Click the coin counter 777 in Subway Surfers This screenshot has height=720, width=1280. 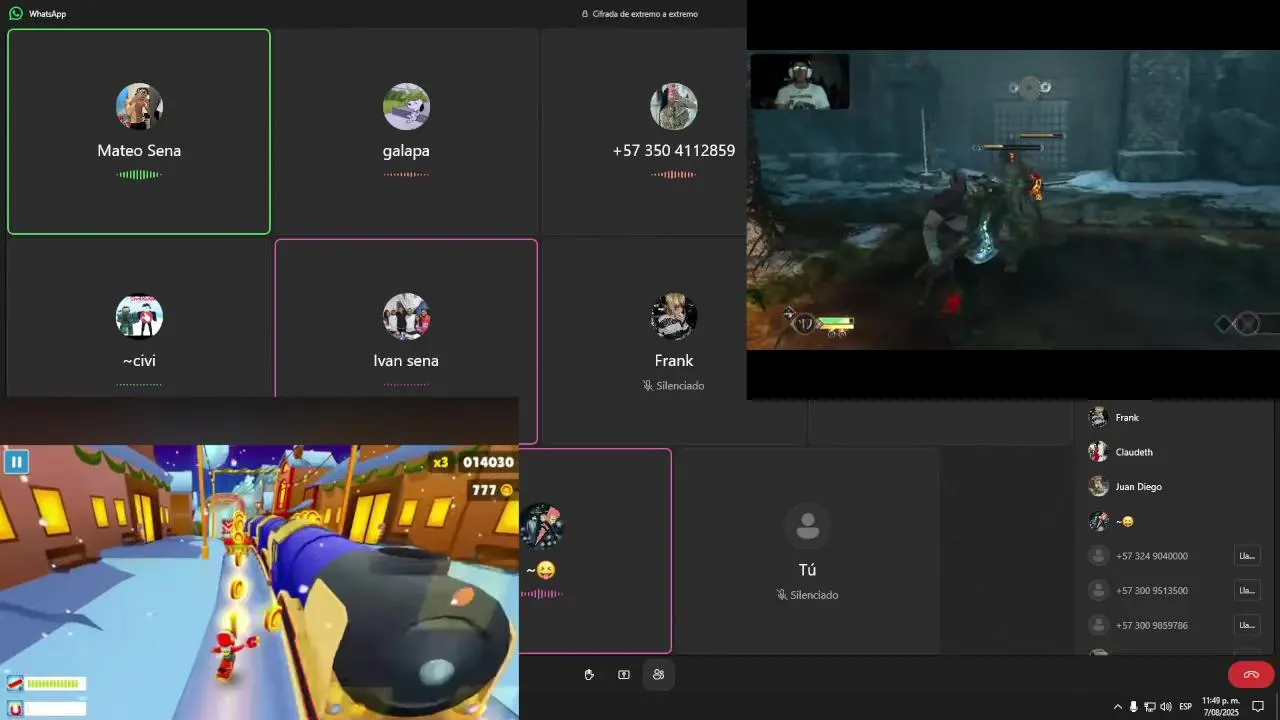[492, 490]
